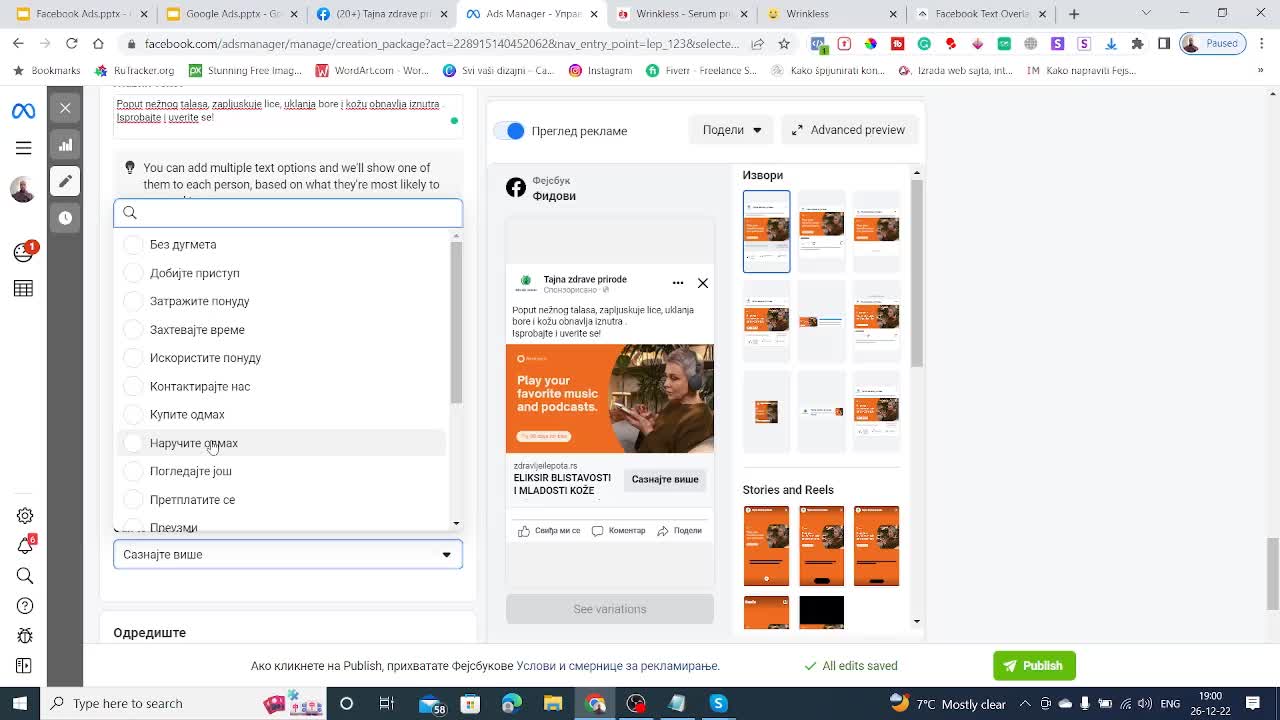
Task: Click the like thumb icon in preview
Action: 524,531
